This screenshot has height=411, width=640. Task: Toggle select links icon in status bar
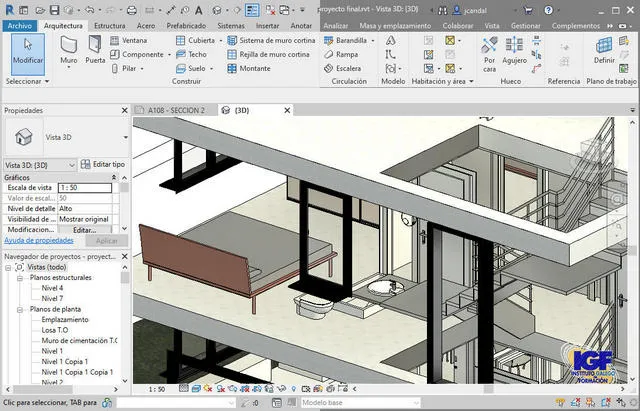pyautogui.click(x=560, y=403)
